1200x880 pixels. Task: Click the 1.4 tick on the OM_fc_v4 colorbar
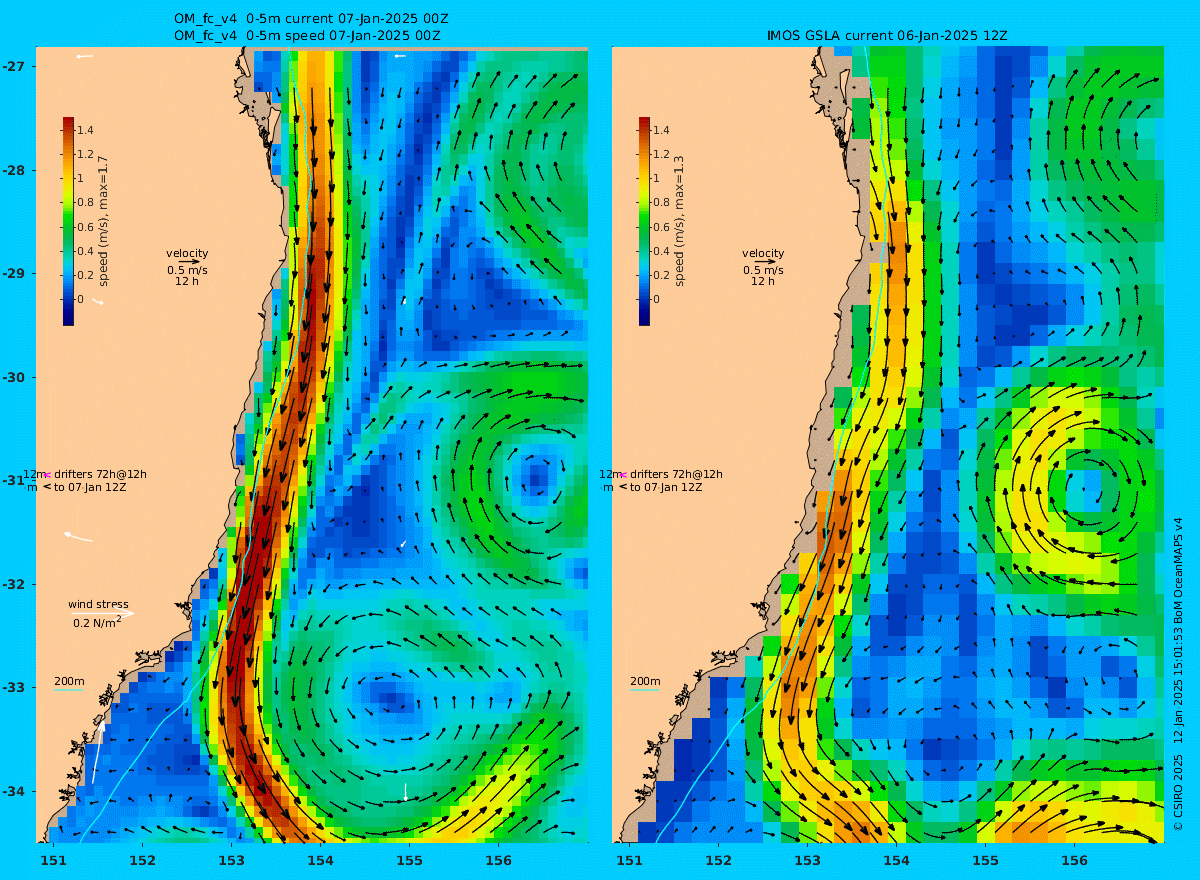pos(85,130)
